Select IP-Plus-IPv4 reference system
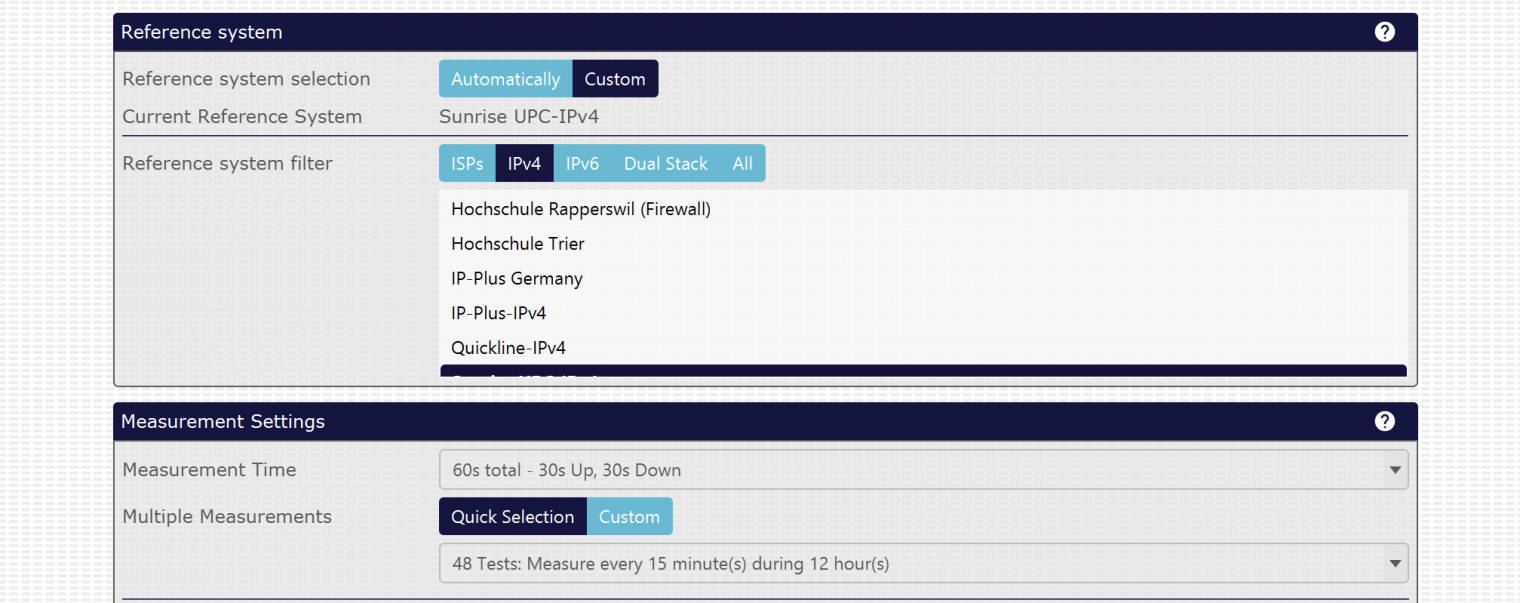 point(499,314)
